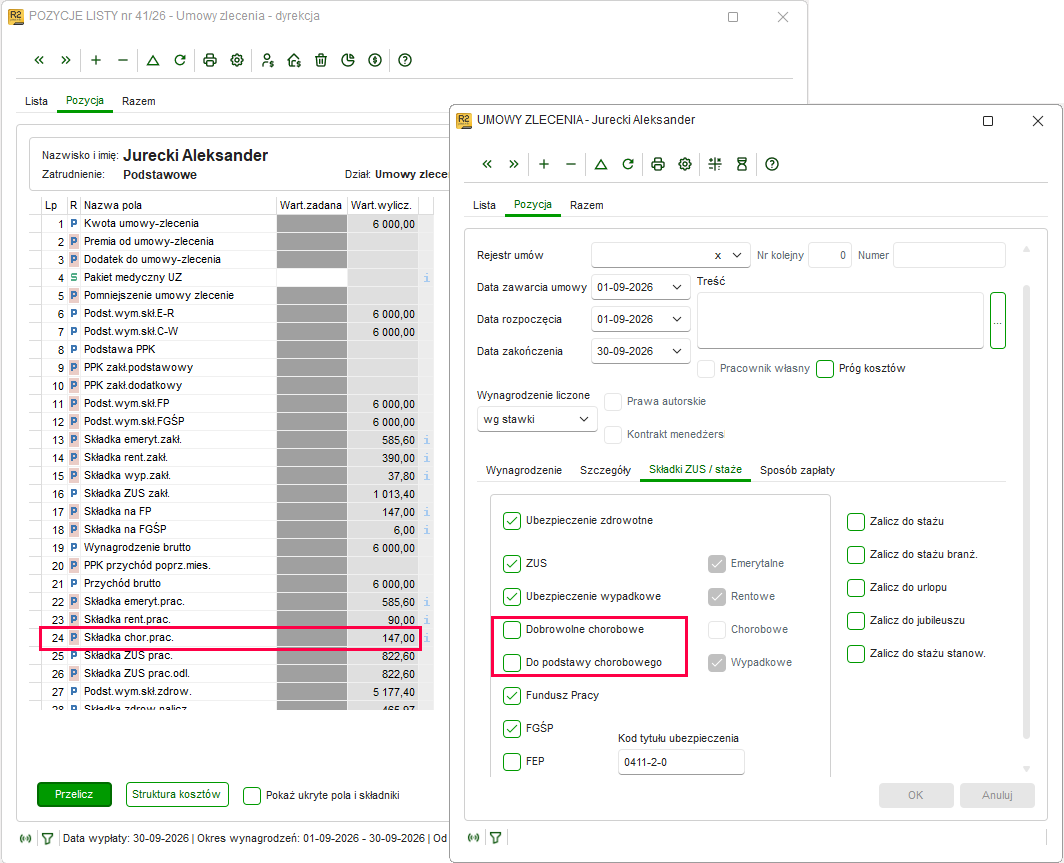Remove item with minus in POZYCJE LISTY
The image size is (1064, 863).
click(123, 60)
